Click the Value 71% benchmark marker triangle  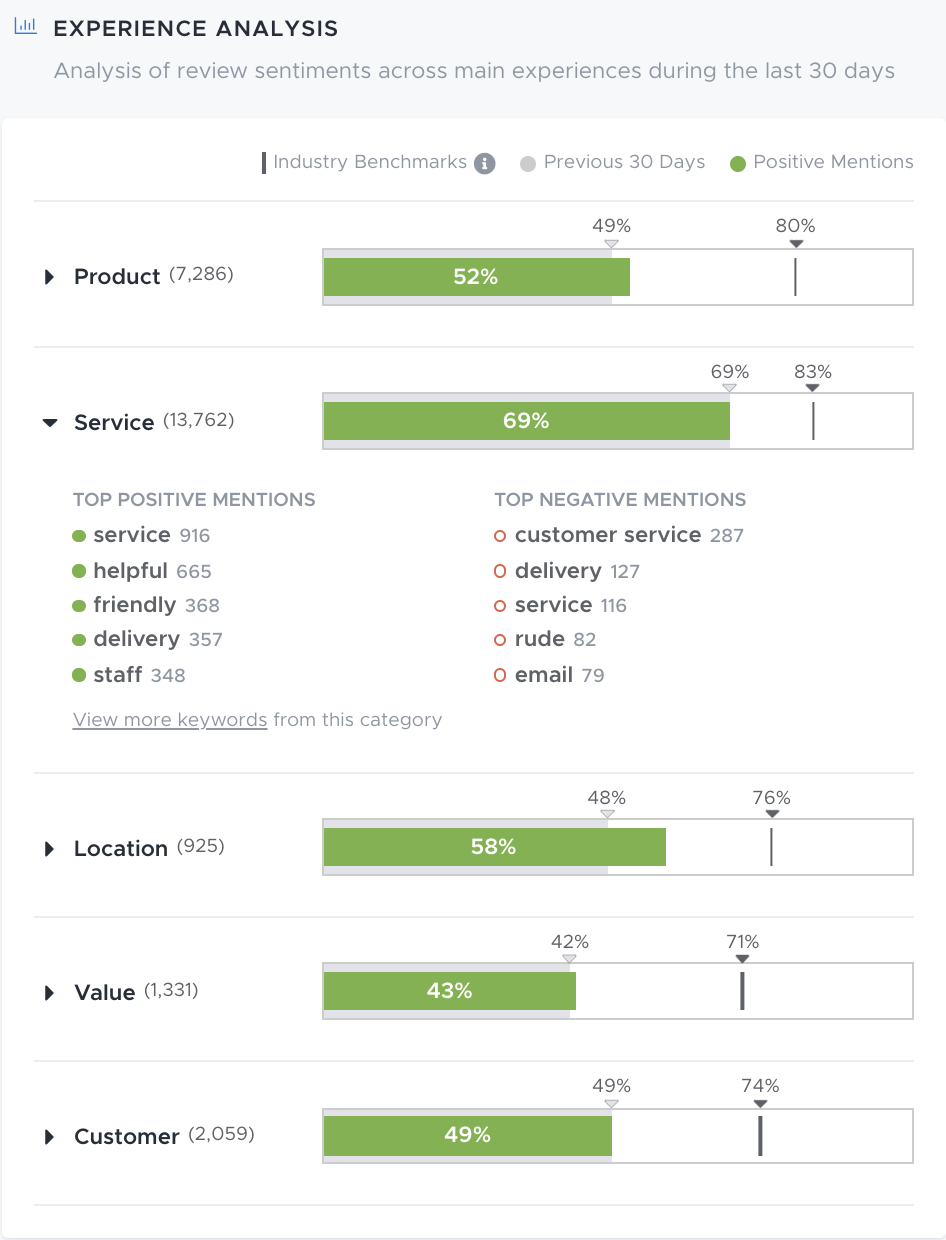coord(742,958)
